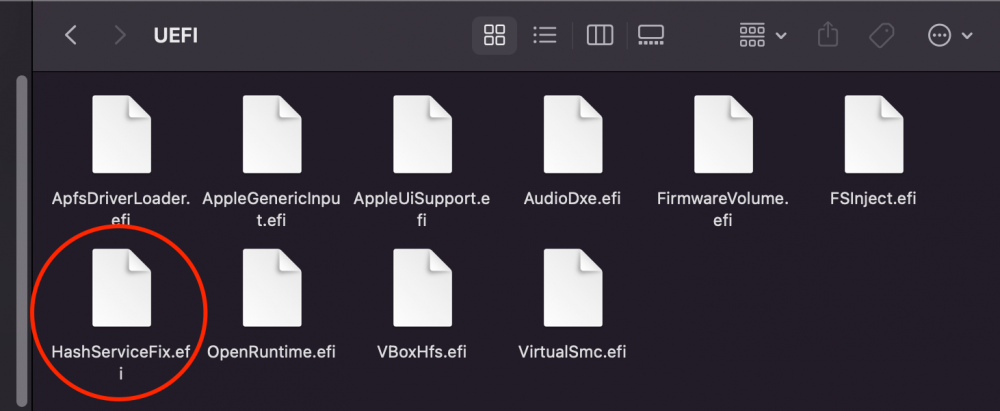Switch to gallery view

651,35
